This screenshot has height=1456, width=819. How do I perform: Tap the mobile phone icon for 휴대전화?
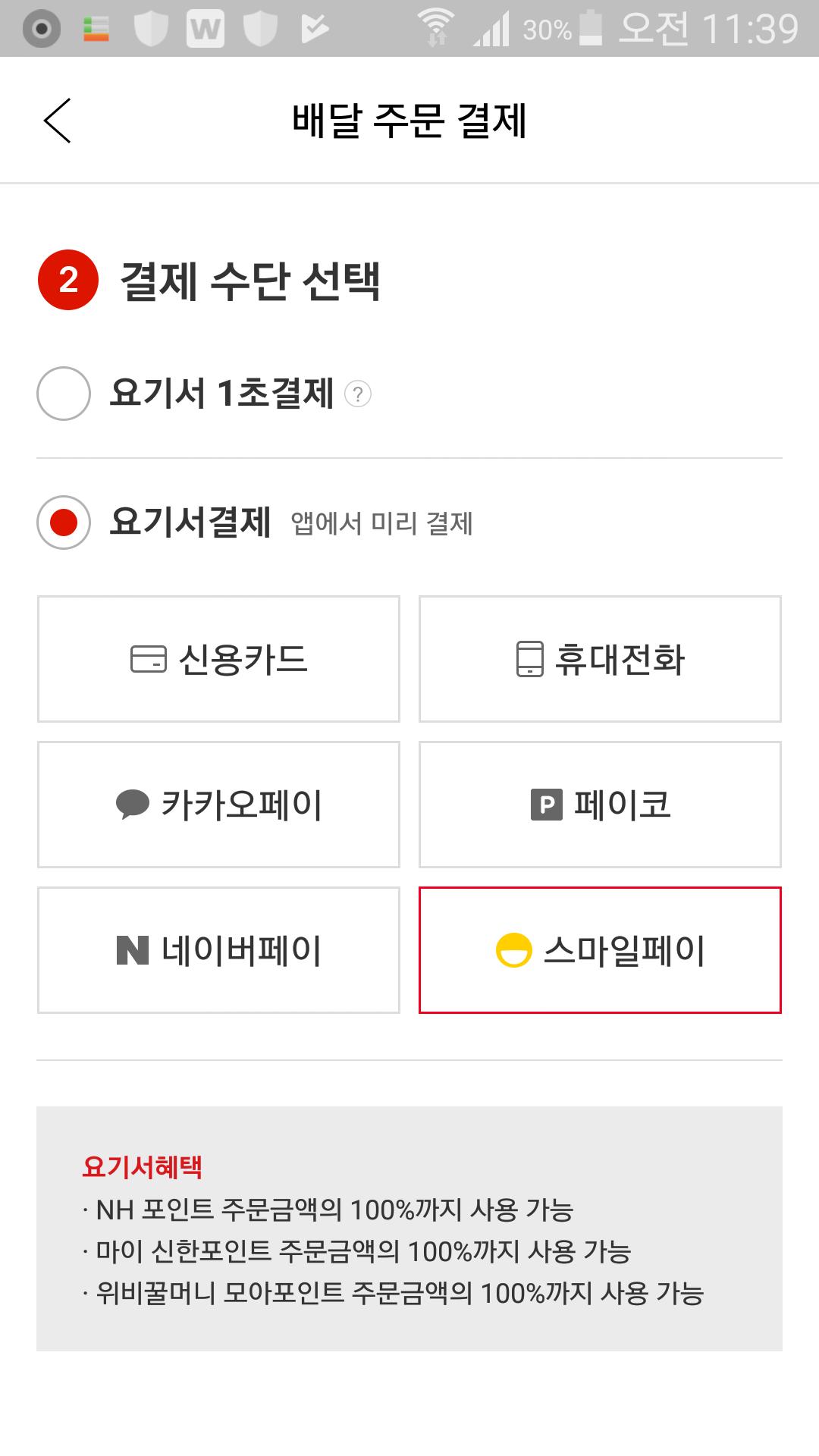529,659
